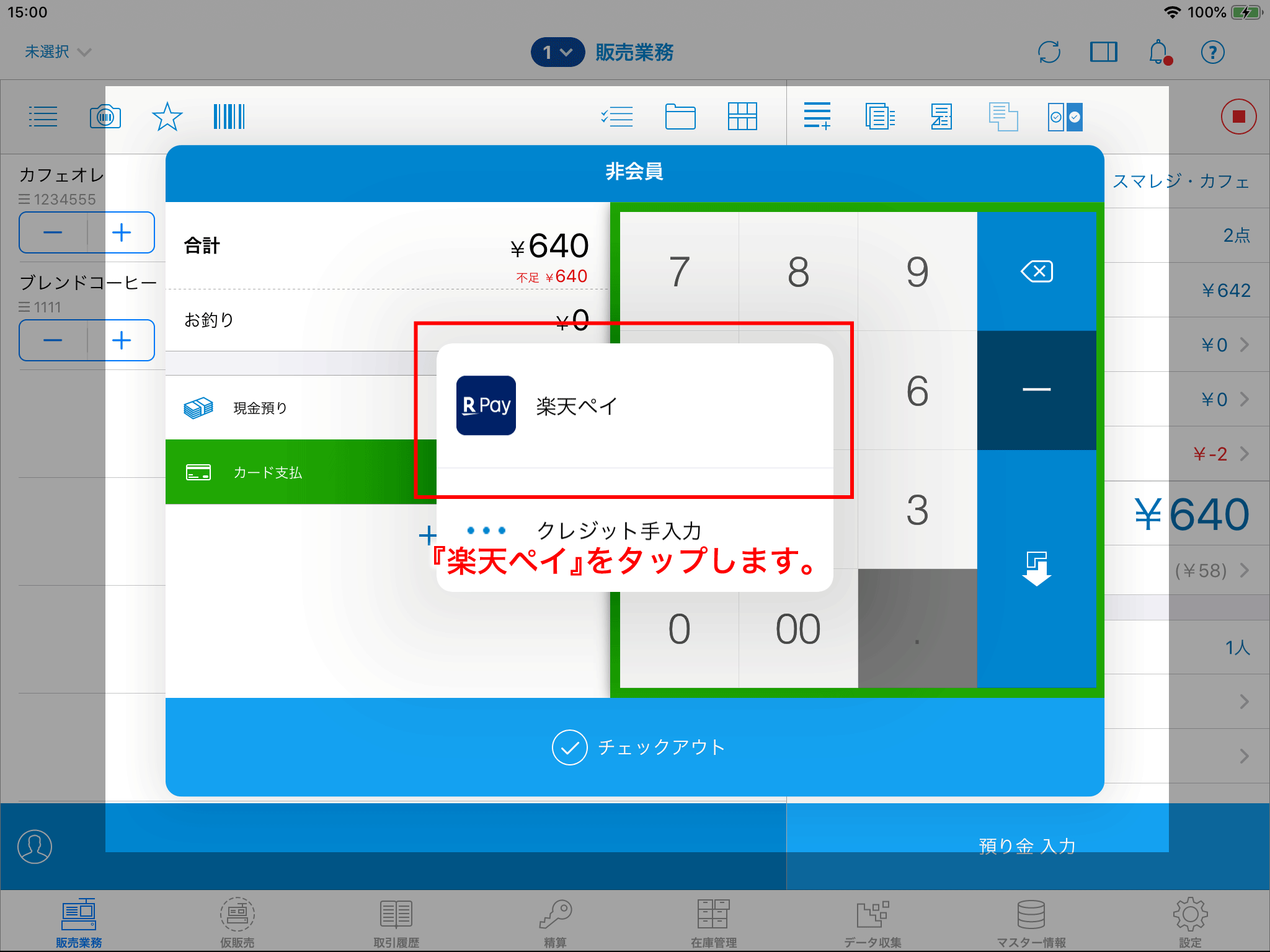
Task: Open the help question mark
Action: [1213, 52]
